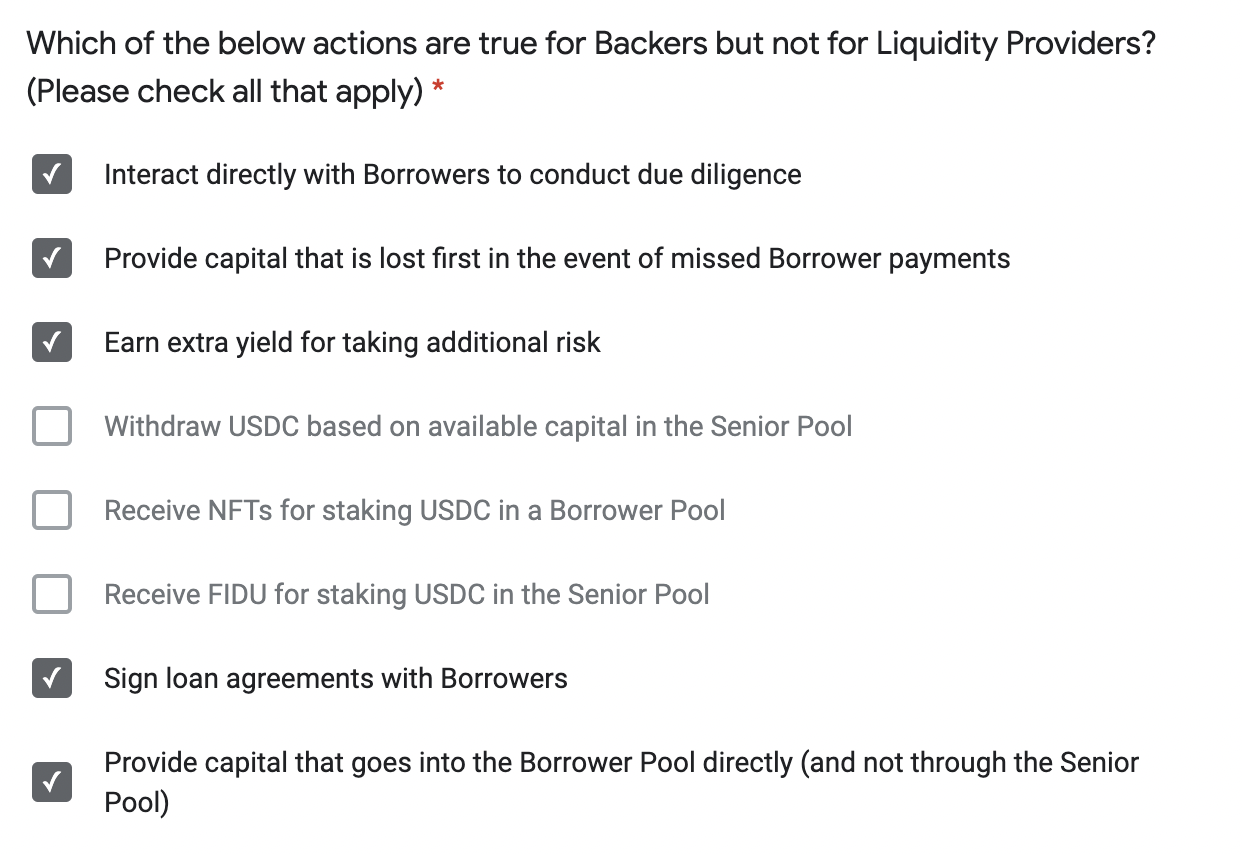Uncheck the 'Earn extra yield' checkbox

tap(52, 343)
